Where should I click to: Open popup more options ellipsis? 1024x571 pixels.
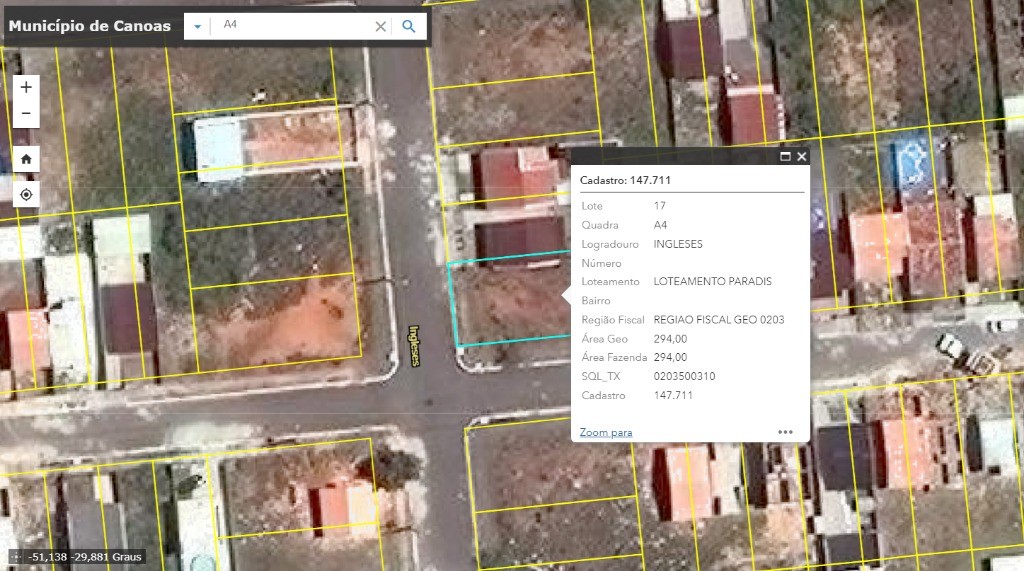point(785,432)
